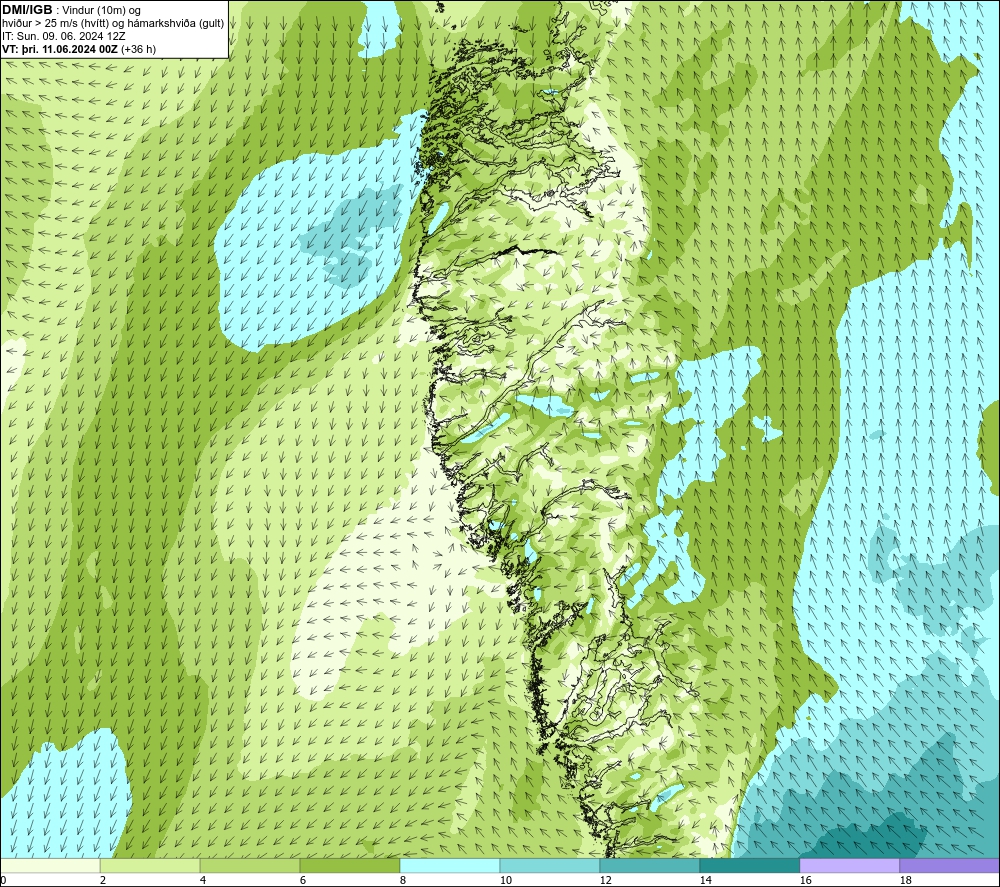Select the 12–14 m/s teal swatch
The height and width of the screenshot is (887, 1000).
point(649,866)
